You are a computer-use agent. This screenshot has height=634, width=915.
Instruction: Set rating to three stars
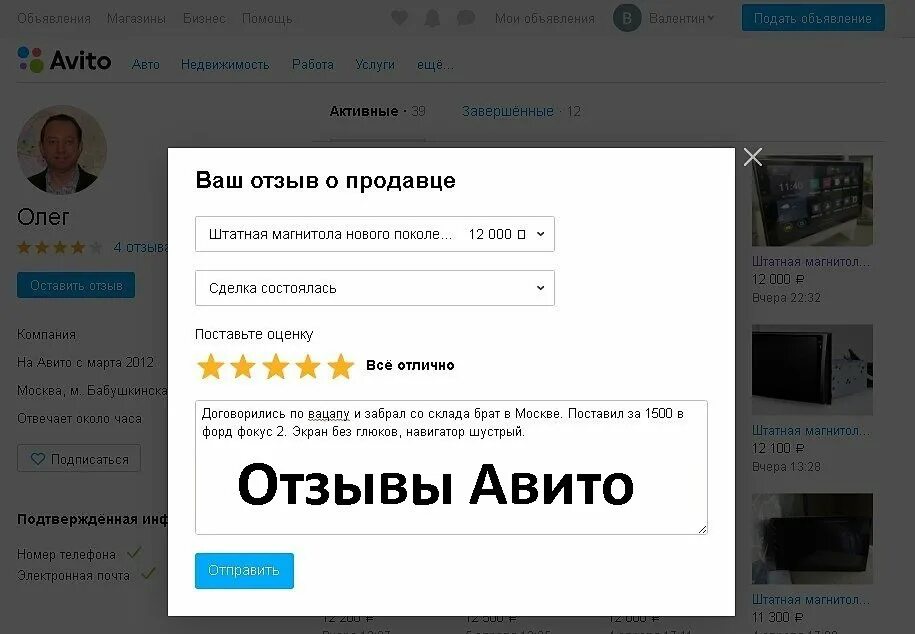(275, 366)
